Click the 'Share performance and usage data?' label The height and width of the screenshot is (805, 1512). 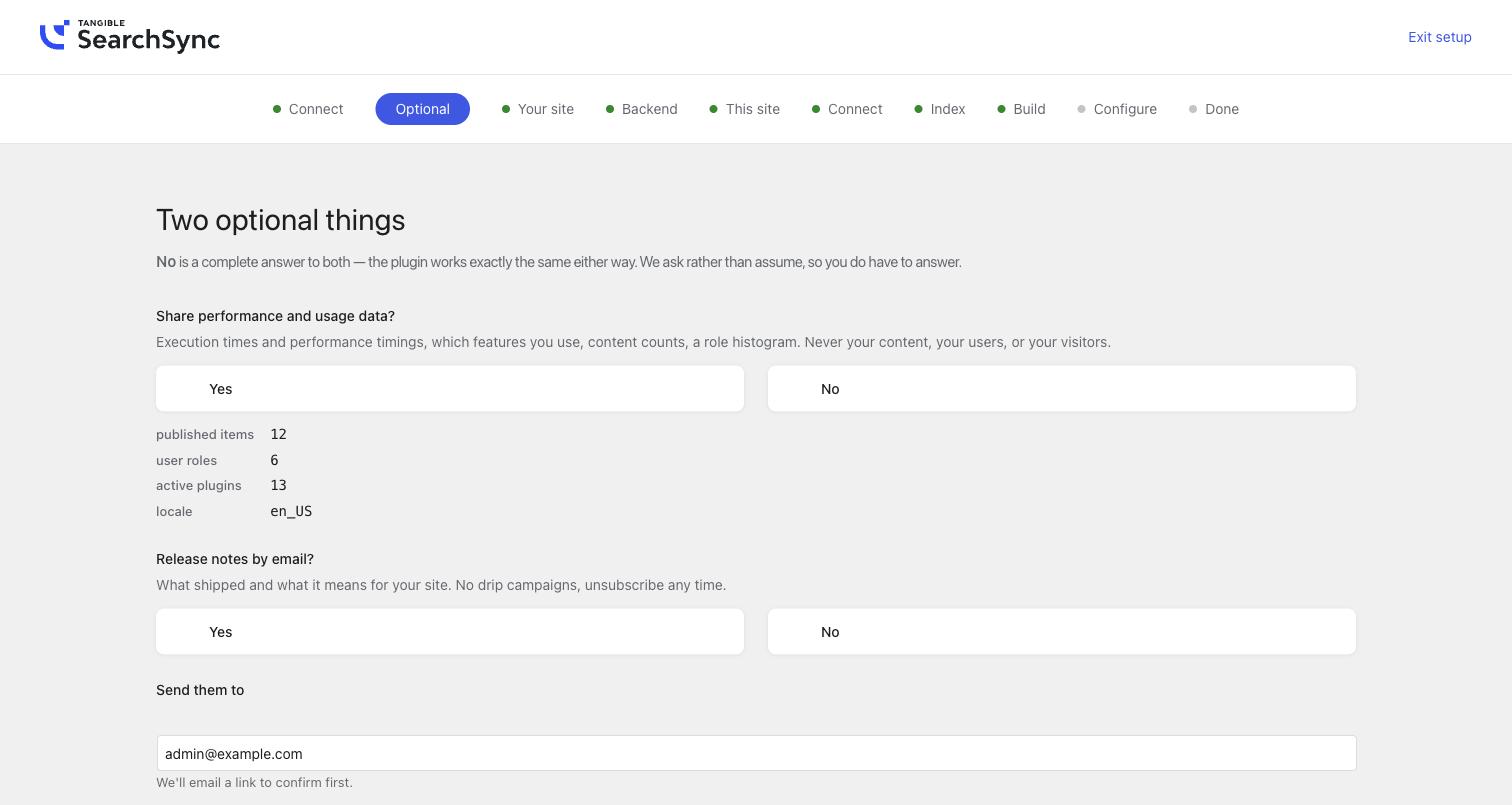pyautogui.click(x=275, y=316)
